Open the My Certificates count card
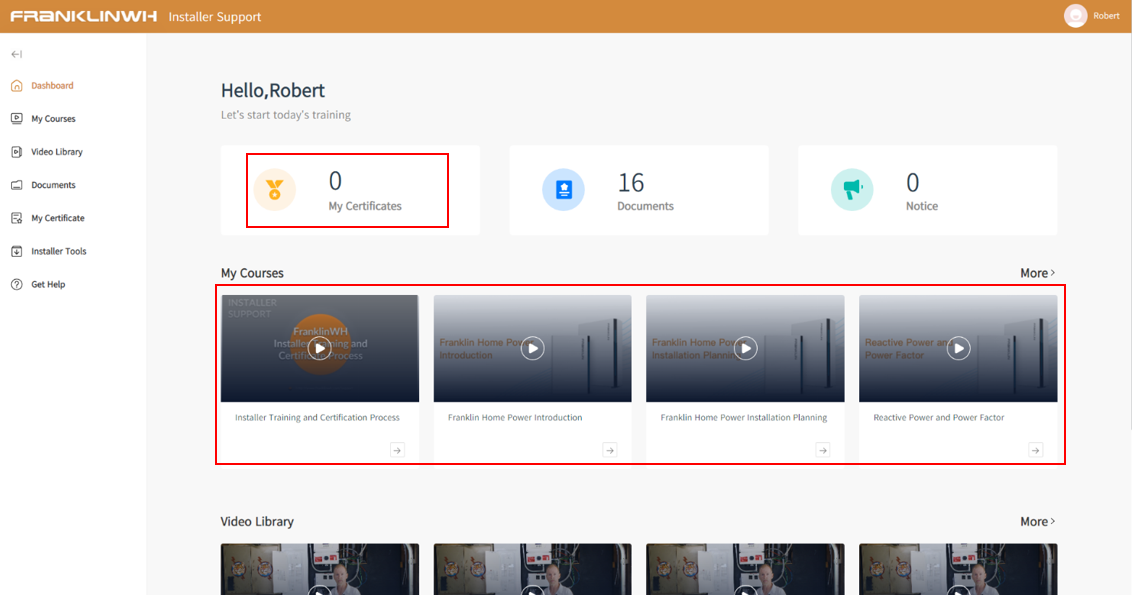This screenshot has height=597, width=1132. coord(350,190)
